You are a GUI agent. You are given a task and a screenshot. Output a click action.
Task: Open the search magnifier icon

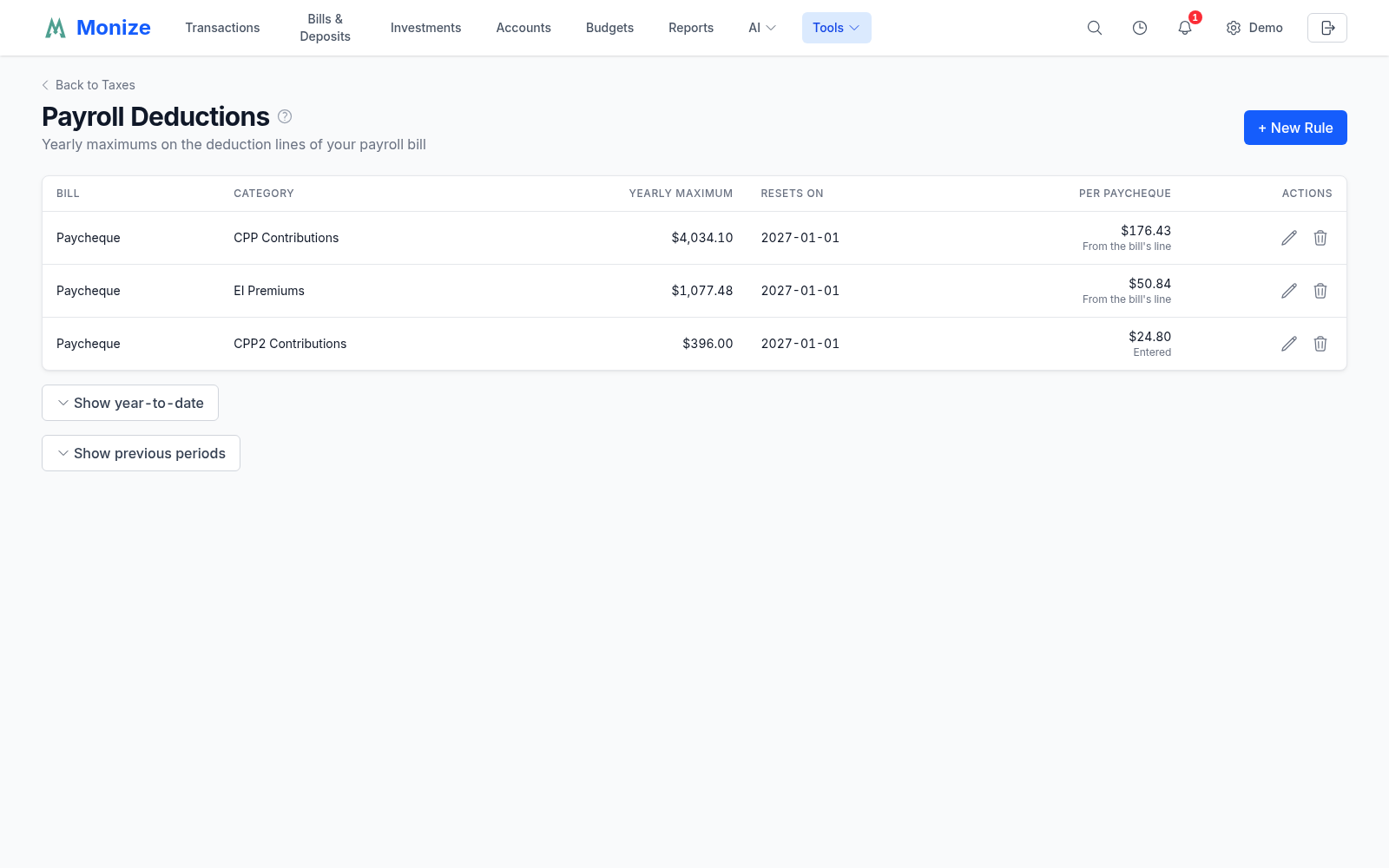tap(1095, 28)
